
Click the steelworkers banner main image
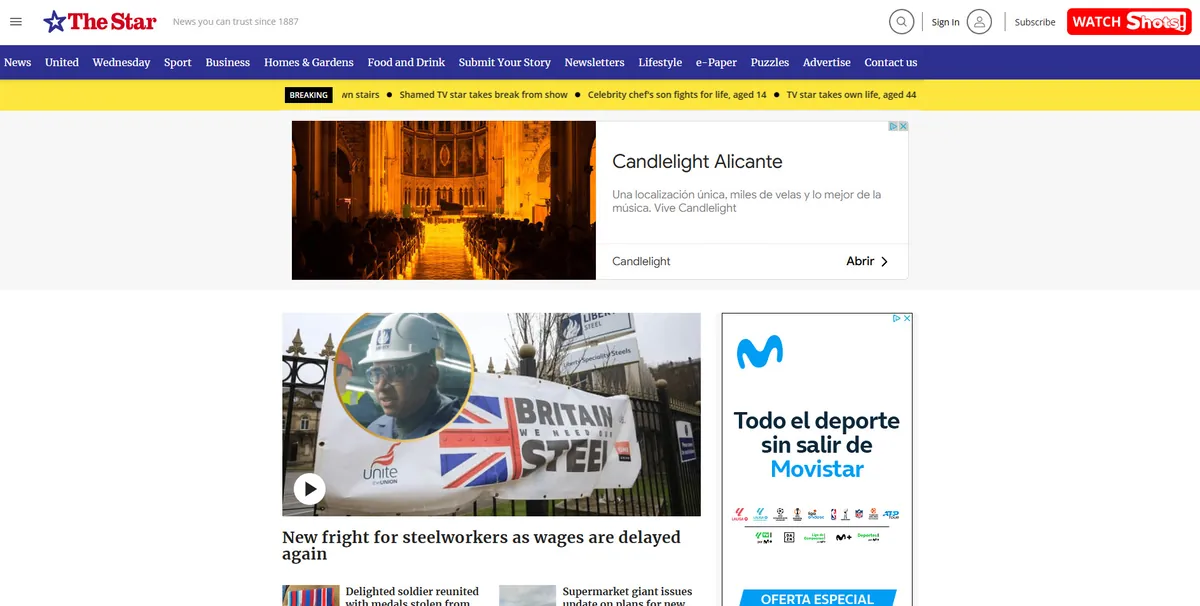click(x=491, y=414)
